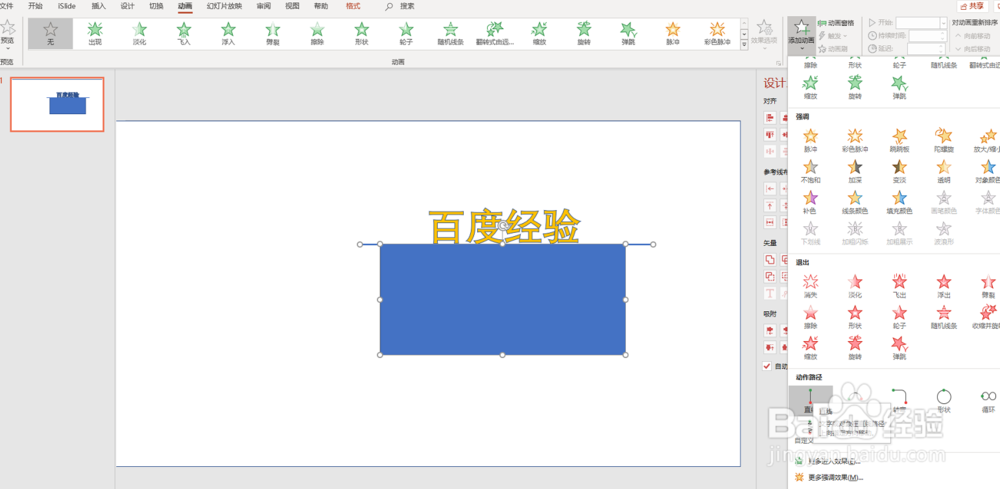Image resolution: width=1000 pixels, height=489 pixels.
Task: Click the 共享 Share button
Action: point(972,6)
